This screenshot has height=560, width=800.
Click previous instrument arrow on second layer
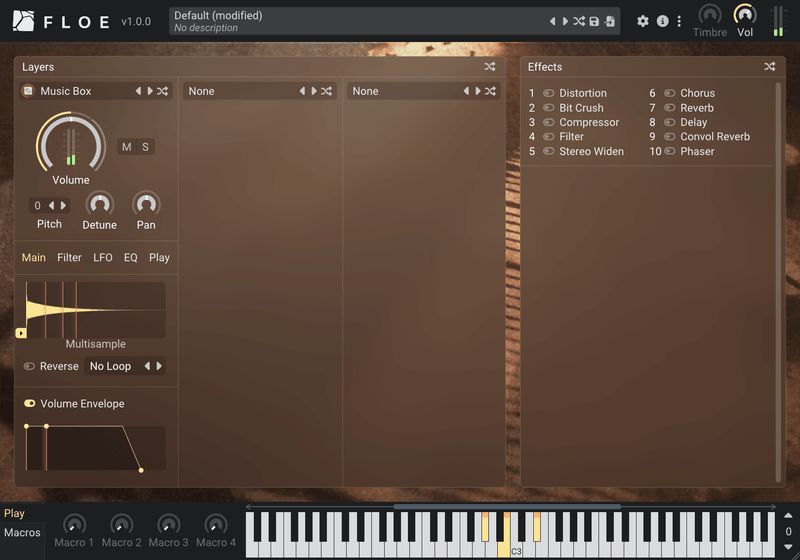302,91
